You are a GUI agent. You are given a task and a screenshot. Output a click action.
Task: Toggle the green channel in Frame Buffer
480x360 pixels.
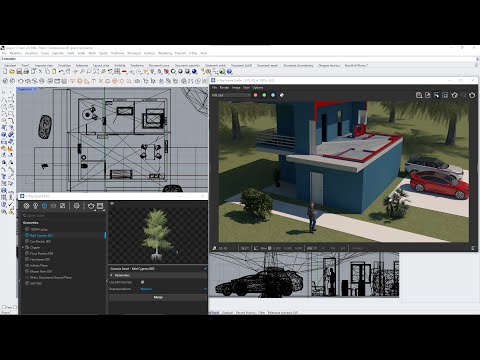click(264, 95)
